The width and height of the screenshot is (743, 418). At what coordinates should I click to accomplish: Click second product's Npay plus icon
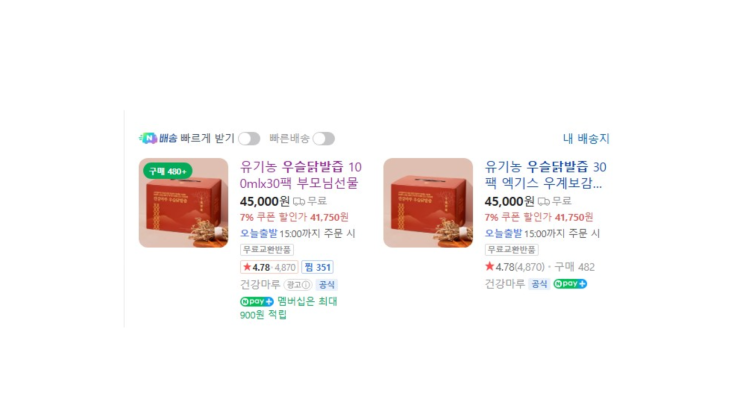coord(570,284)
